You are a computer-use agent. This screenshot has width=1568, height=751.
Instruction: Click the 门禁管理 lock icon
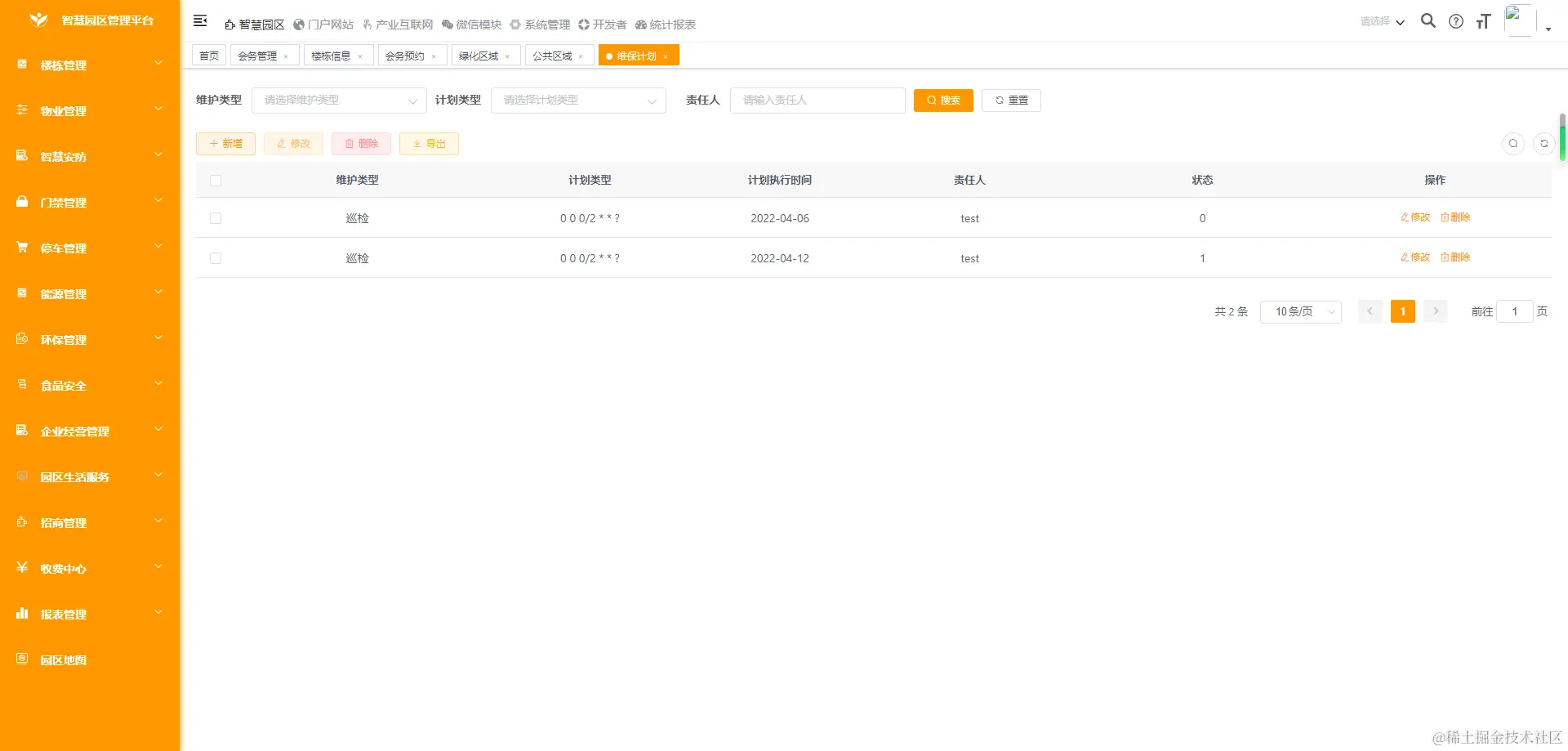pyautogui.click(x=22, y=202)
